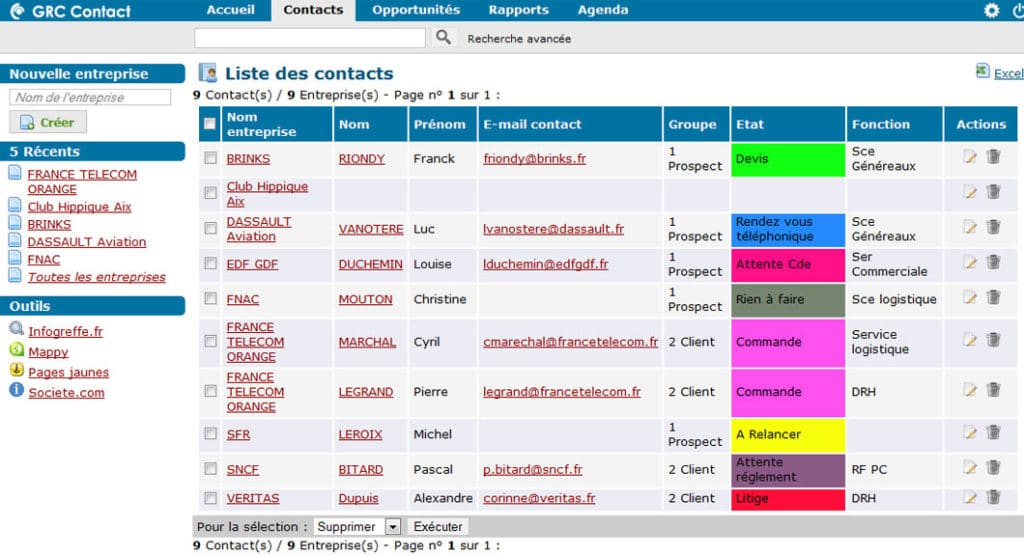The image size is (1024, 556).
Task: Toggle the select-all header checkbox
Action: coord(210,123)
